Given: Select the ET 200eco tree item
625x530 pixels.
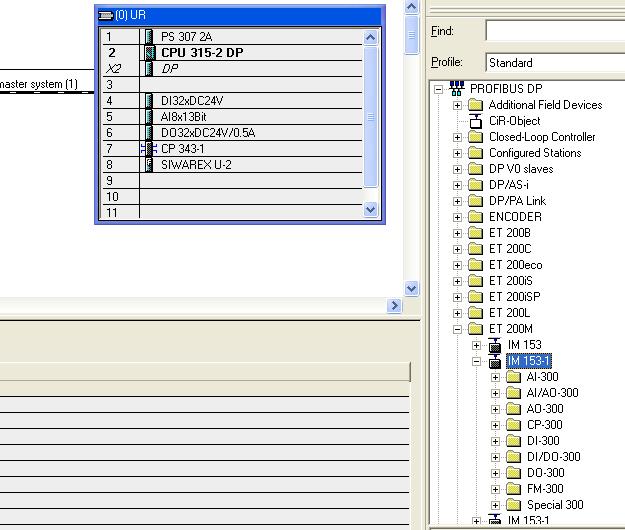Looking at the screenshot, I should [x=515, y=265].
